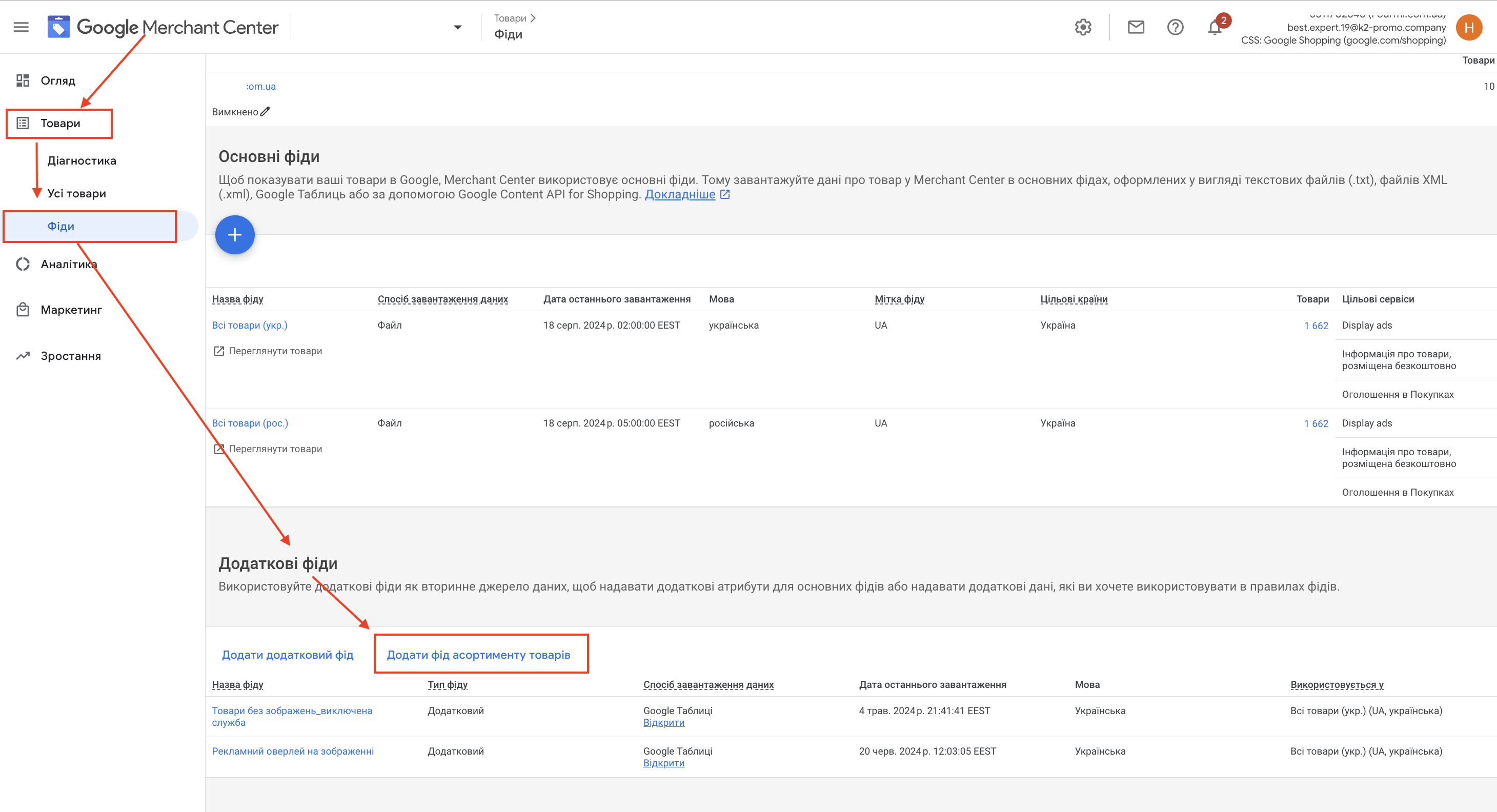This screenshot has width=1497, height=812.
Task: Click the Цільові країни column header
Action: tap(1074, 299)
